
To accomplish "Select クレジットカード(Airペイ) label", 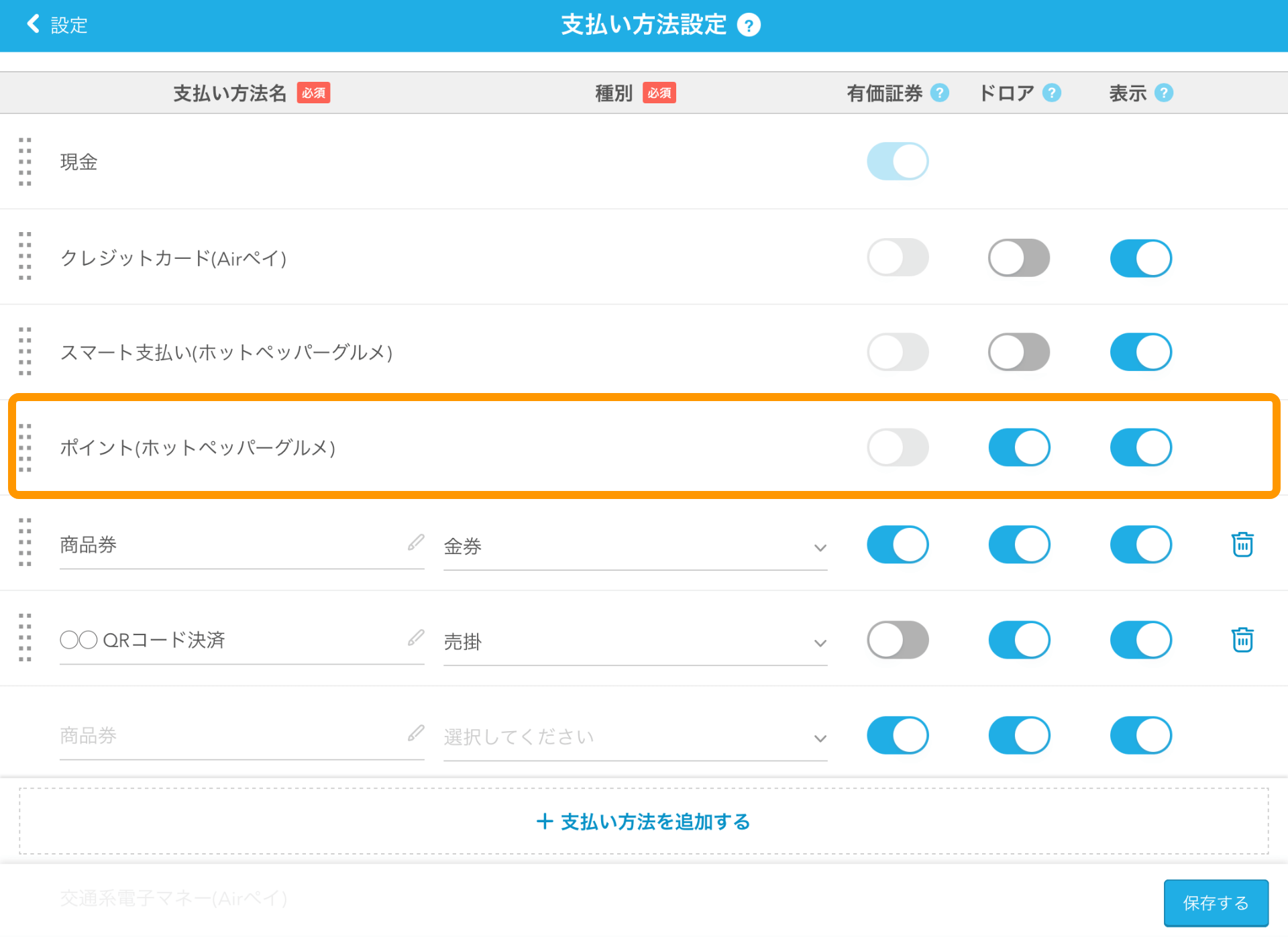I will [174, 258].
